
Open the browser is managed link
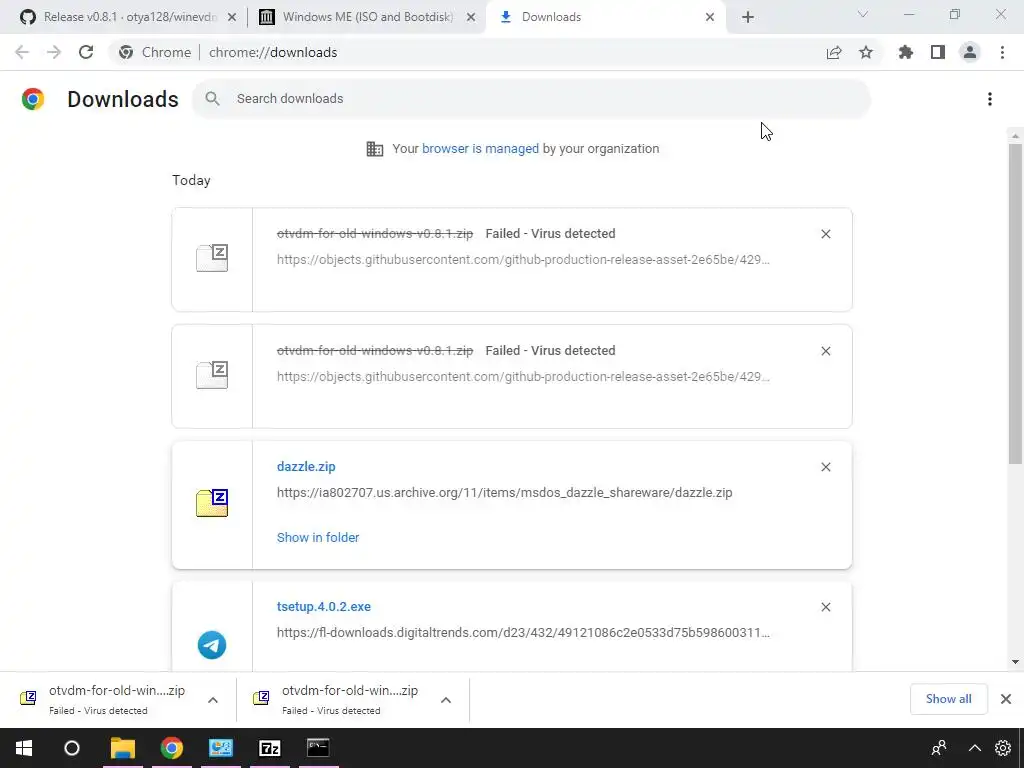[480, 149]
